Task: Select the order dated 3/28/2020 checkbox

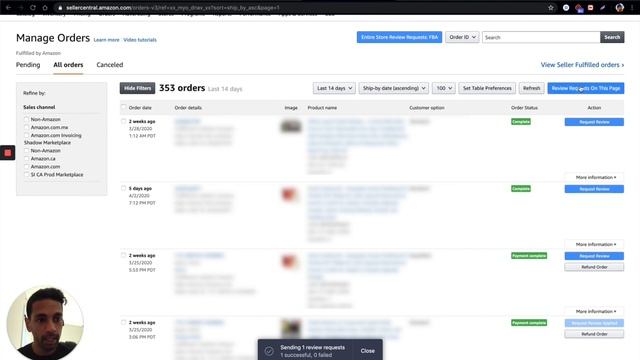Action: click(x=123, y=121)
